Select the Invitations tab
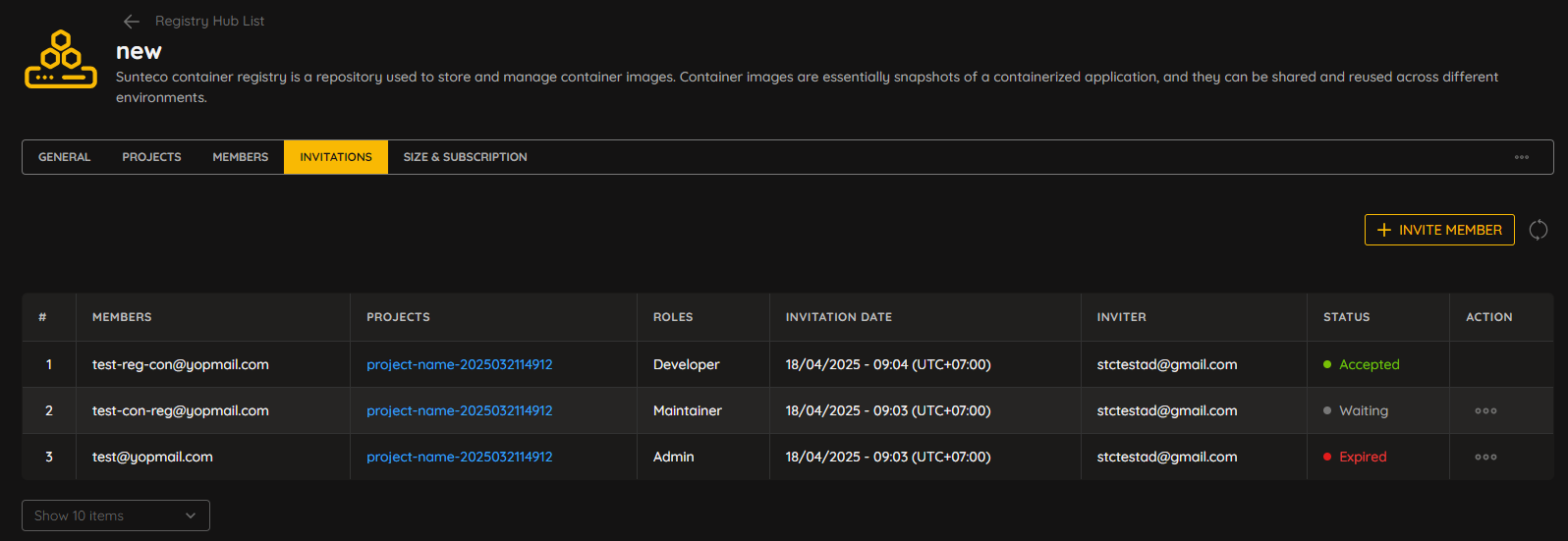This screenshot has width=1568, height=541. (x=336, y=157)
